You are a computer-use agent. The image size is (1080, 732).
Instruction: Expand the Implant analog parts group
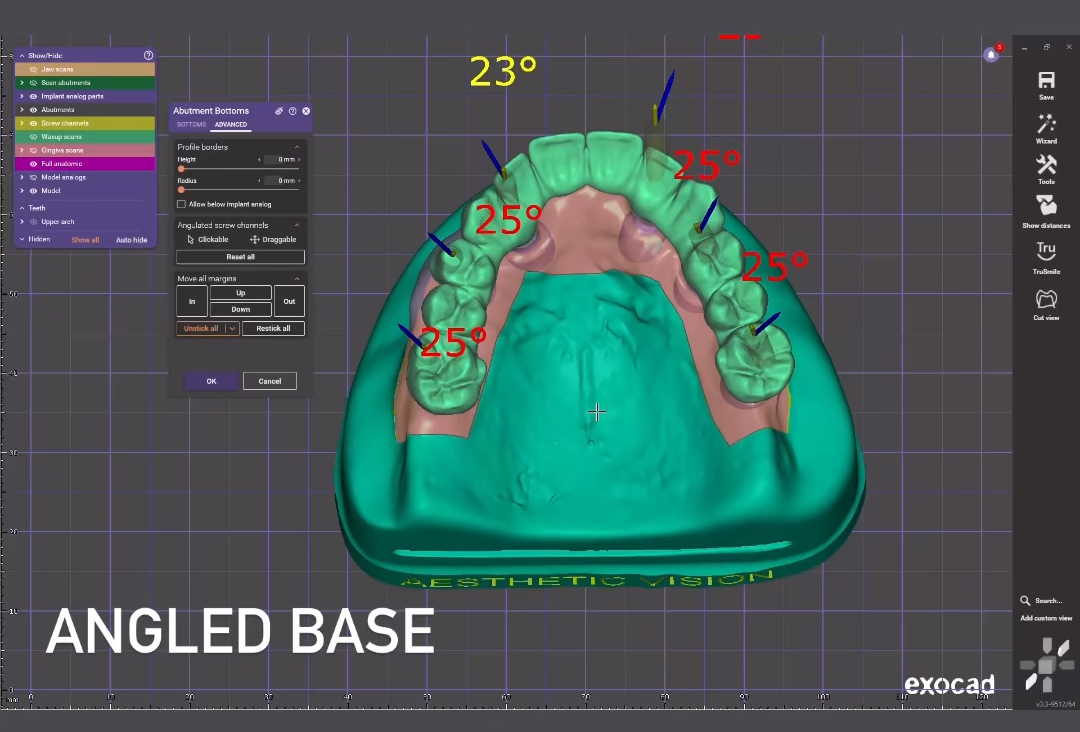pos(21,96)
